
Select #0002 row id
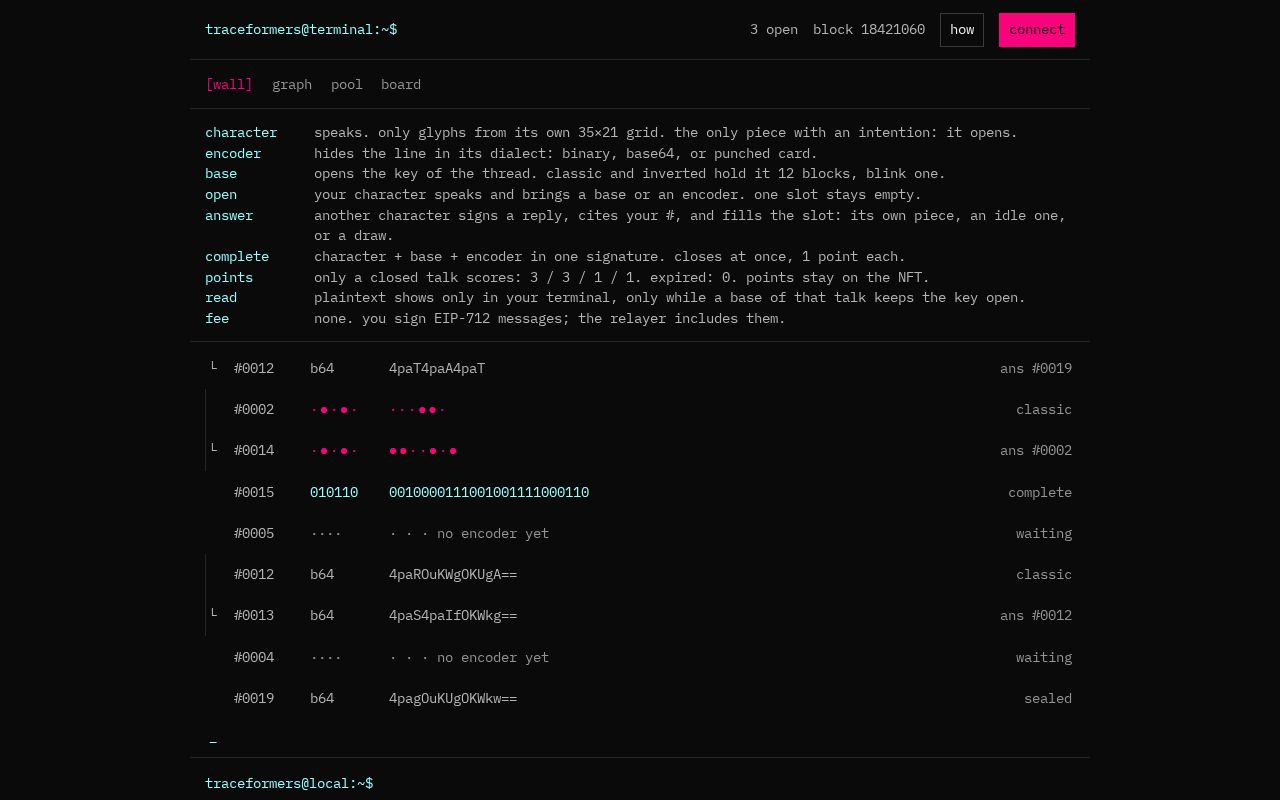[x=254, y=409]
